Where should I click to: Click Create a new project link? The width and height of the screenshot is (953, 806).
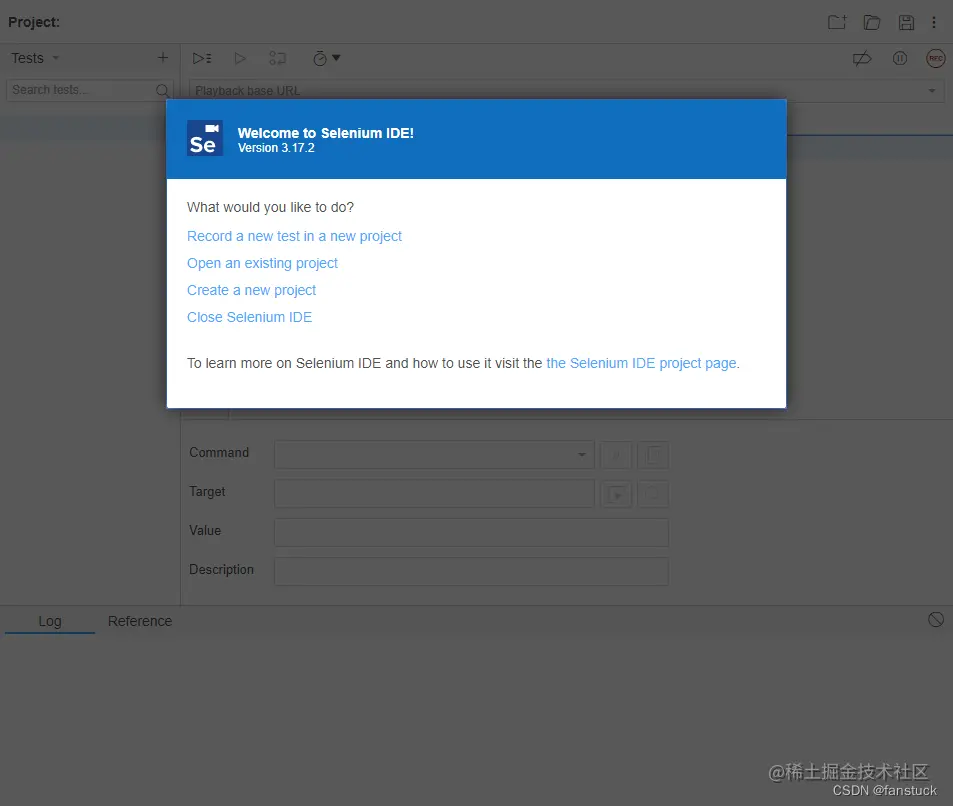tap(251, 290)
